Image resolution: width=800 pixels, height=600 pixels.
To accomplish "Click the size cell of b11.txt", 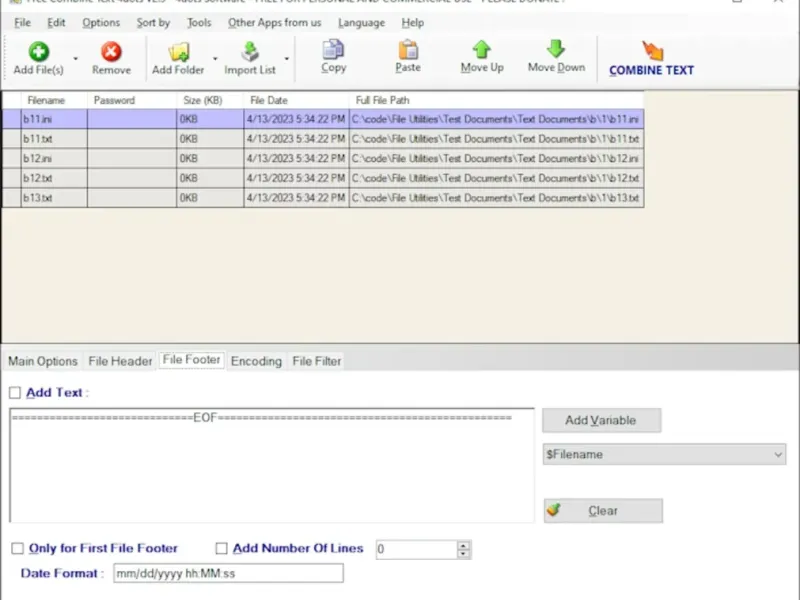I will pyautogui.click(x=210, y=139).
